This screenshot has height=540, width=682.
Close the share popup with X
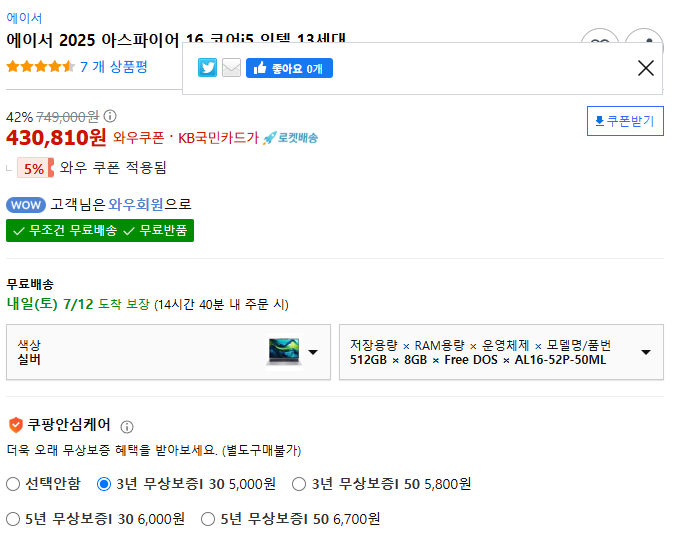tap(646, 68)
